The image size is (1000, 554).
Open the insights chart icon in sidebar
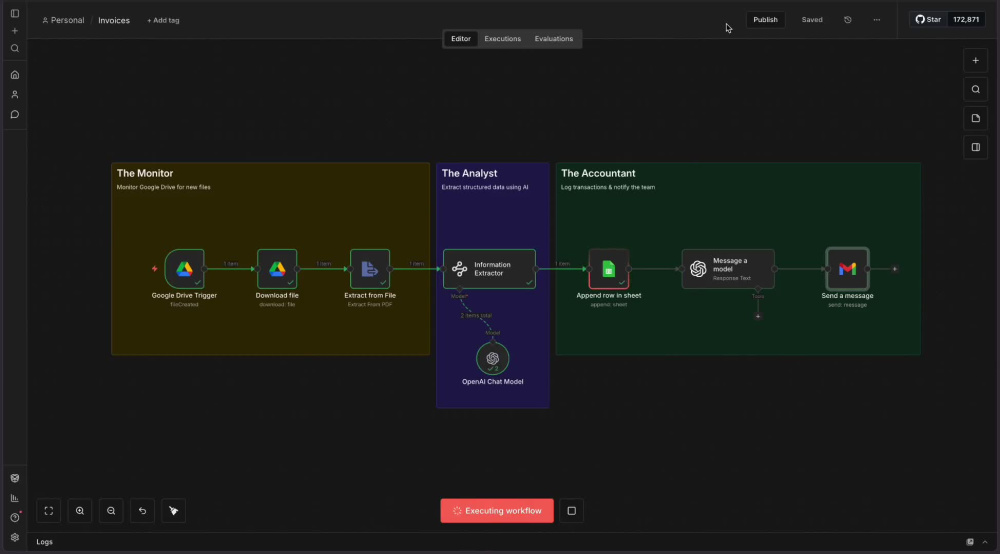(x=15, y=498)
